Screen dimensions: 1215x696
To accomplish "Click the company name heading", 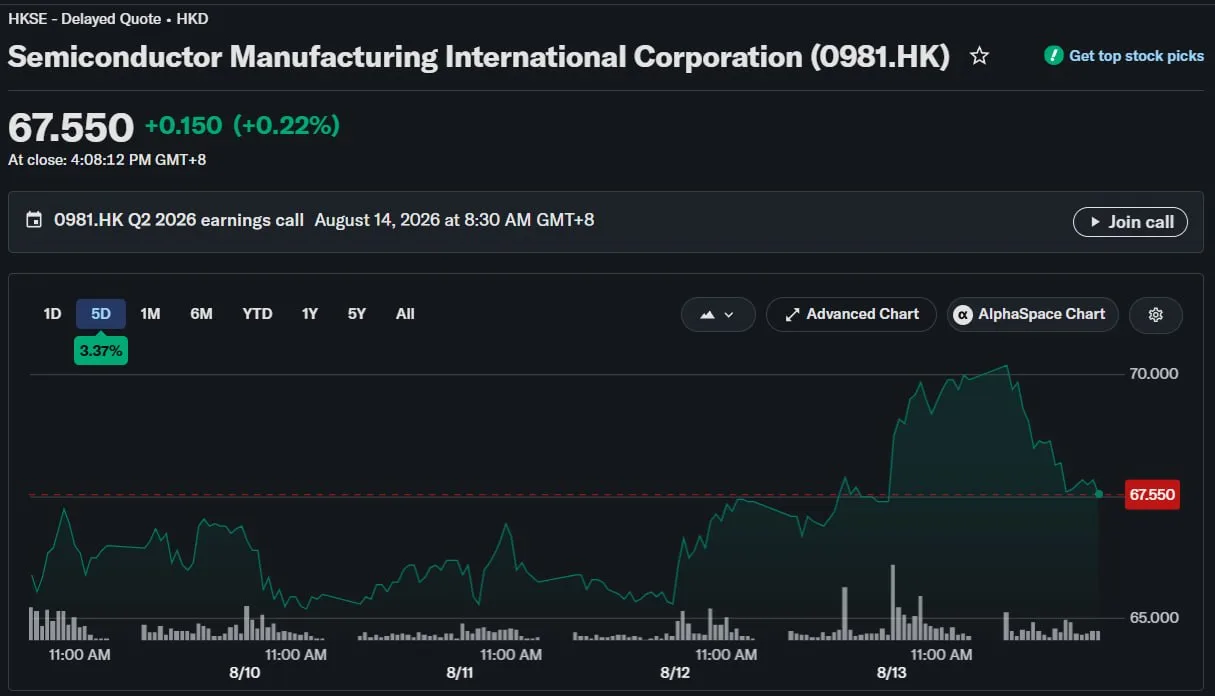I will (x=479, y=56).
